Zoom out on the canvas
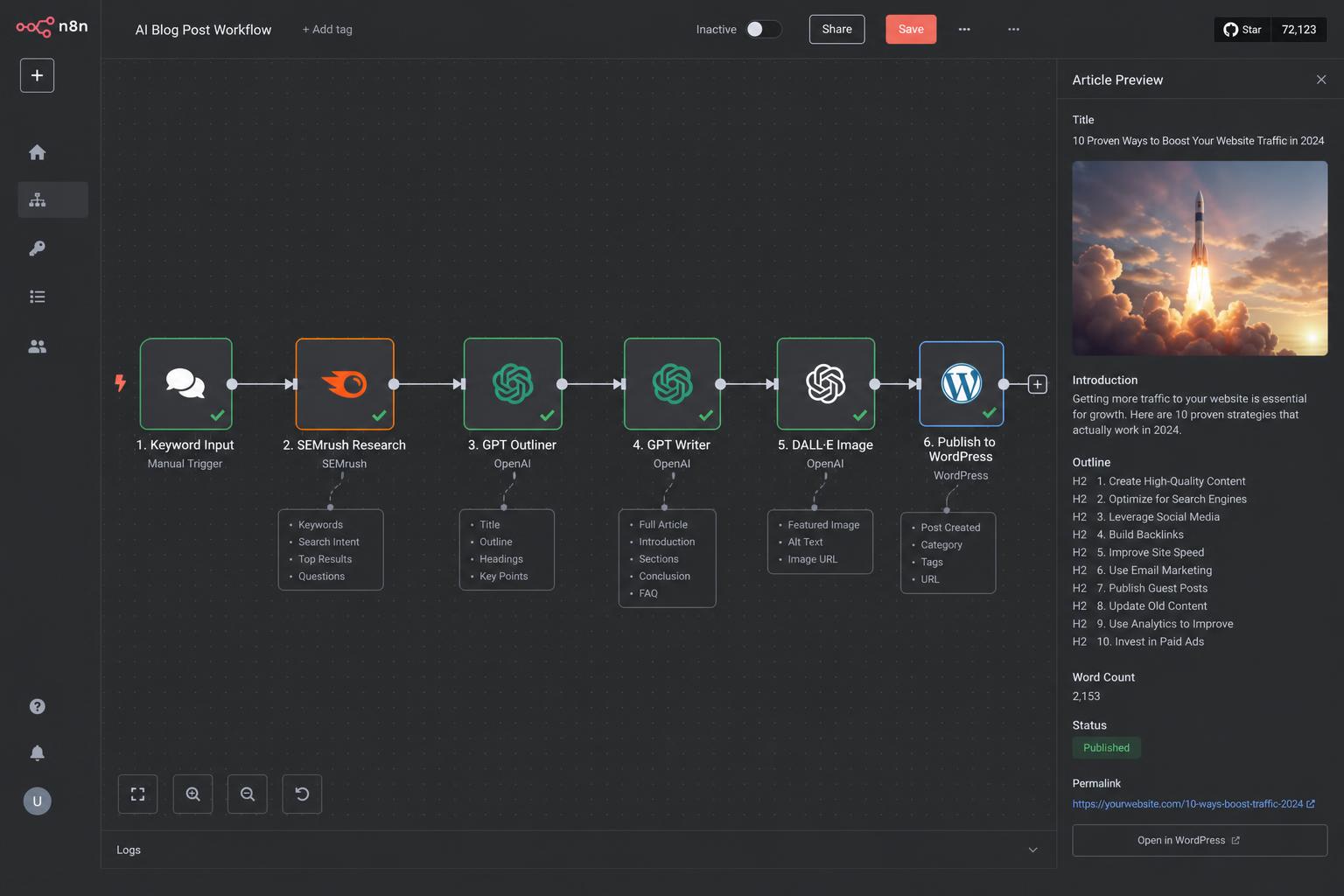The width and height of the screenshot is (1344, 896). click(248, 794)
